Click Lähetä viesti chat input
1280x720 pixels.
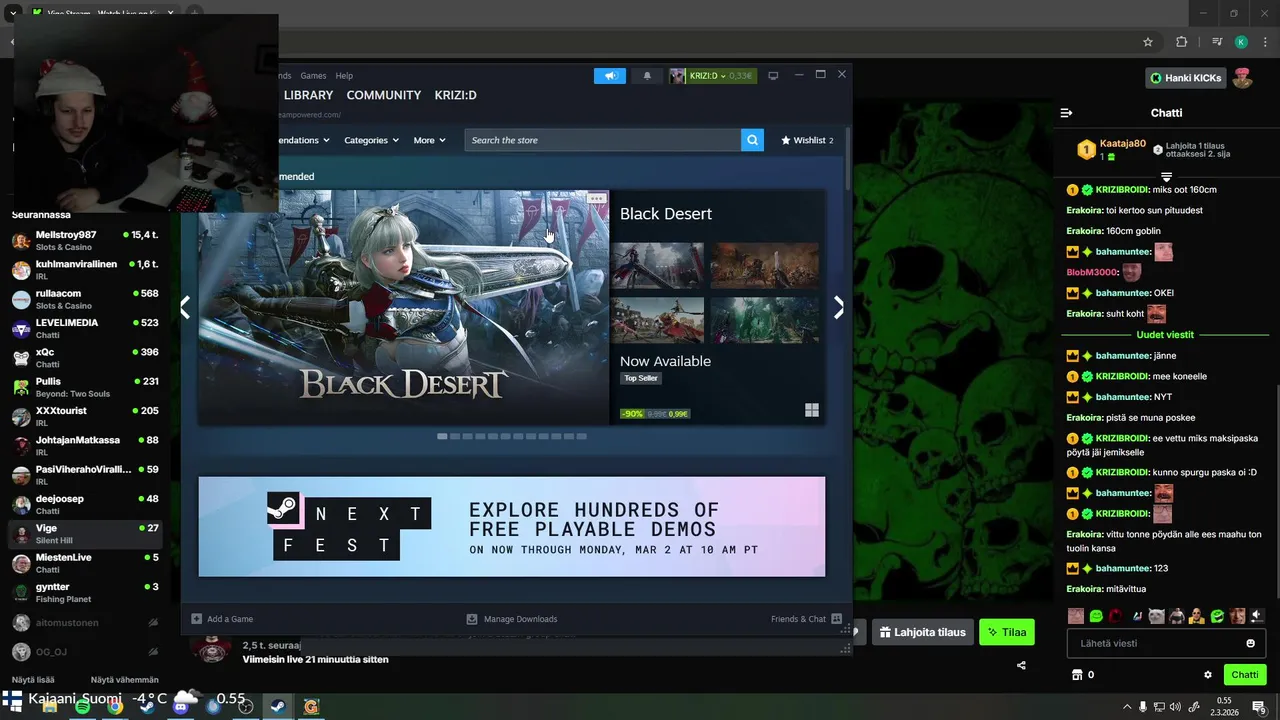tap(1166, 643)
